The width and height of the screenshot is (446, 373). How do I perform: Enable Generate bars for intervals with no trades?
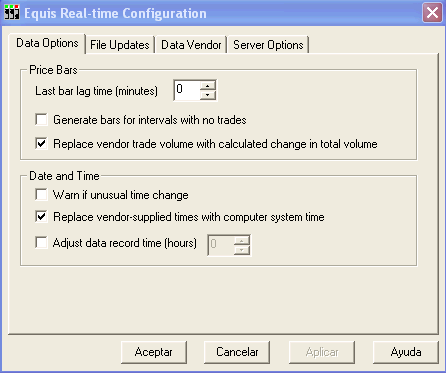[x=41, y=119]
